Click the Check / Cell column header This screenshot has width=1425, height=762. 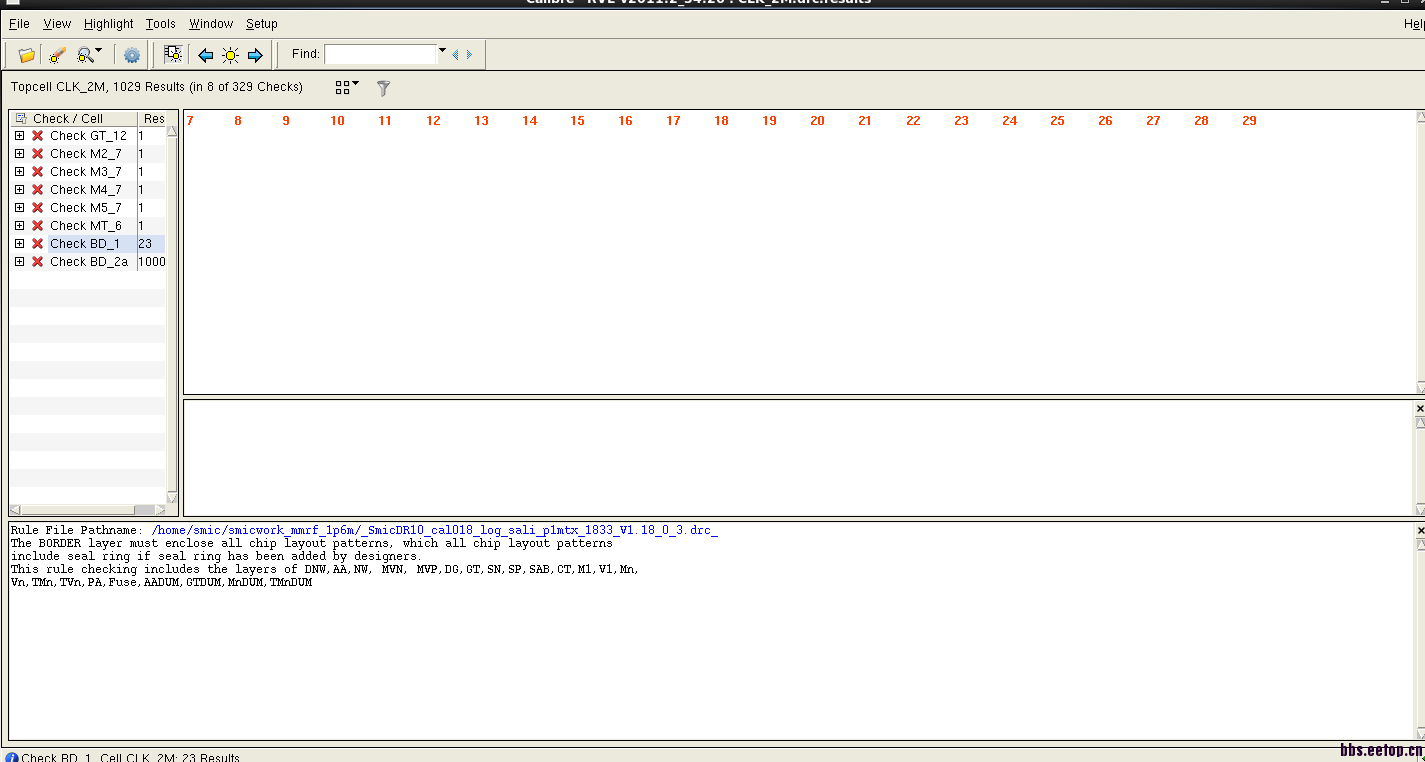point(73,118)
